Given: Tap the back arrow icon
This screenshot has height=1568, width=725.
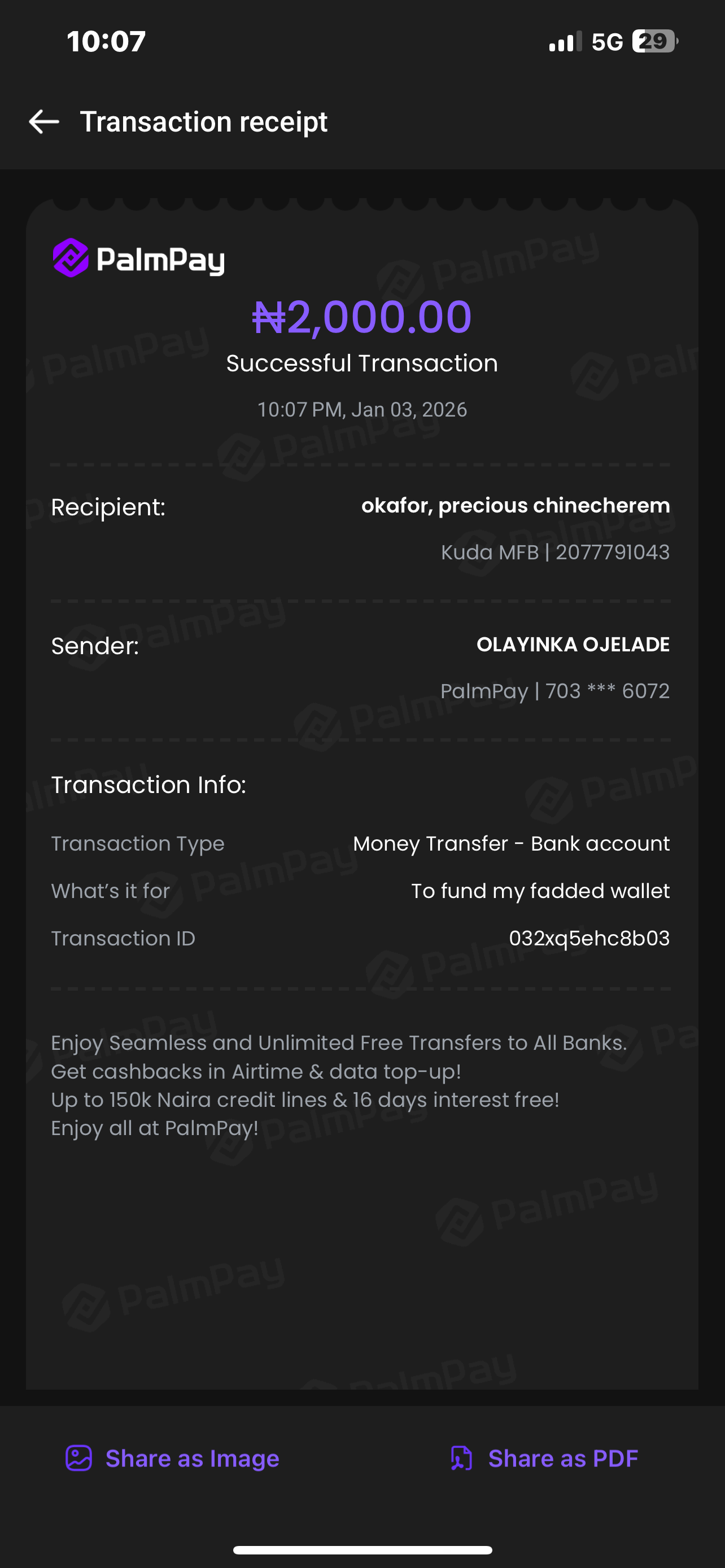Looking at the screenshot, I should [44, 122].
